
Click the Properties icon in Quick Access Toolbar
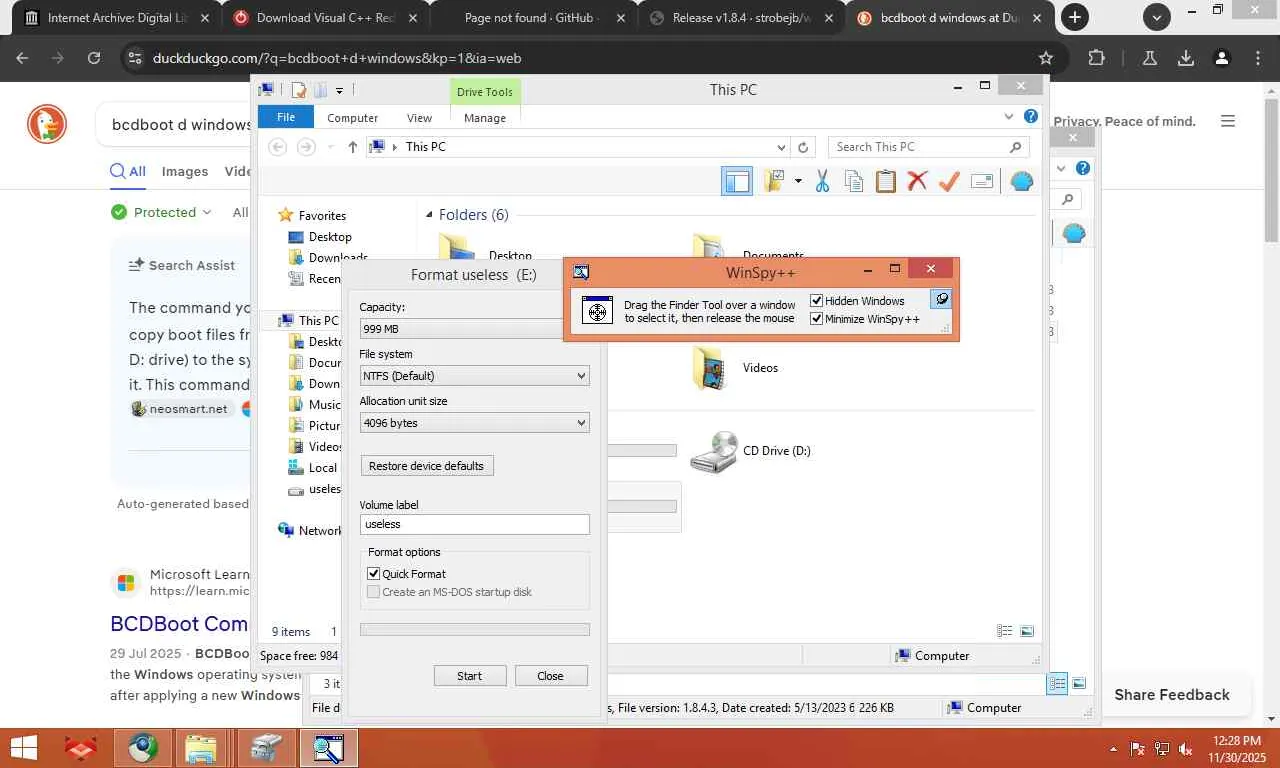[299, 90]
